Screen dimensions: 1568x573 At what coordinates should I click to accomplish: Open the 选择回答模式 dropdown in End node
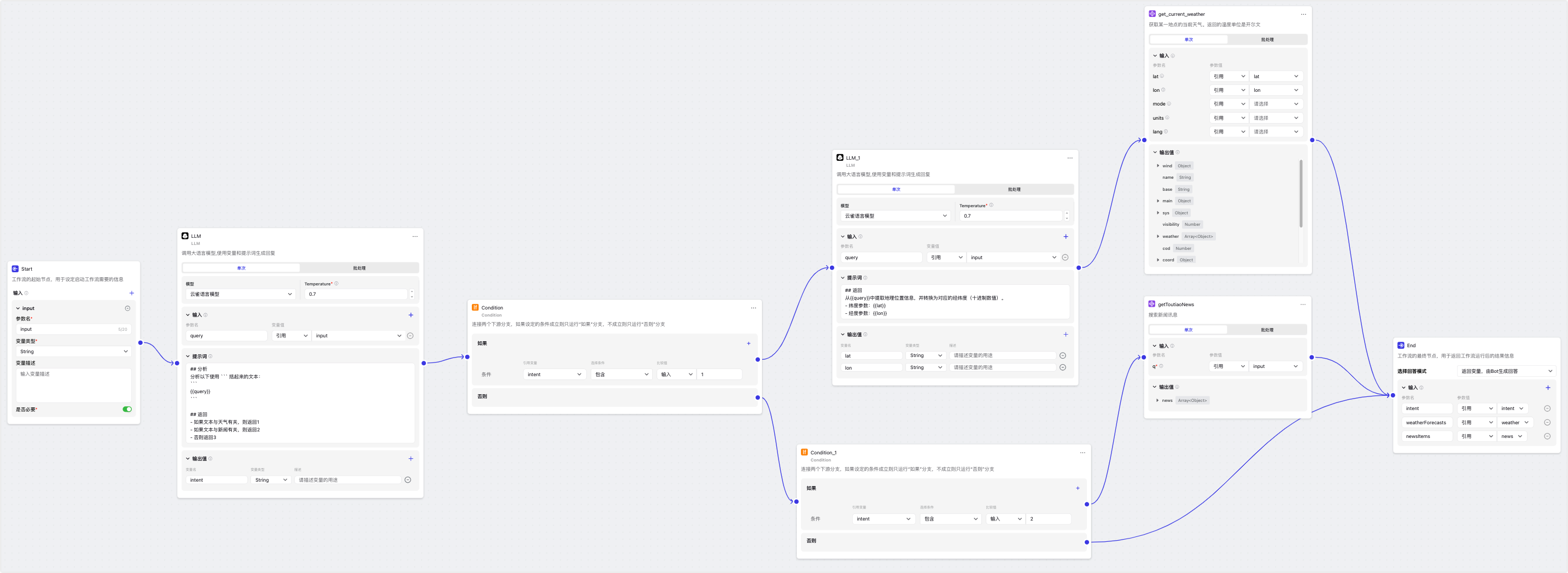point(1507,371)
